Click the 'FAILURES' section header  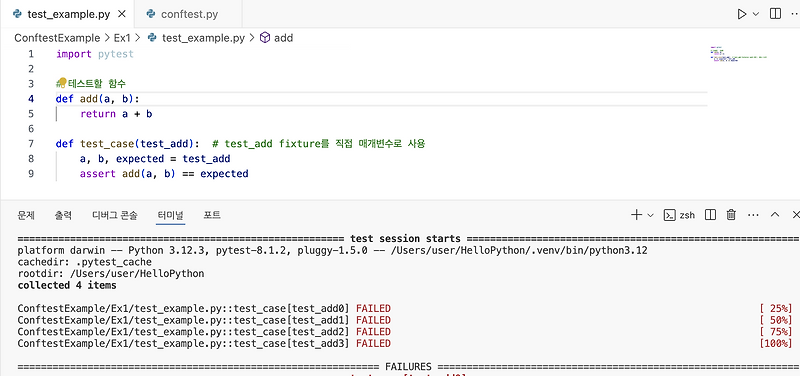[408, 366]
